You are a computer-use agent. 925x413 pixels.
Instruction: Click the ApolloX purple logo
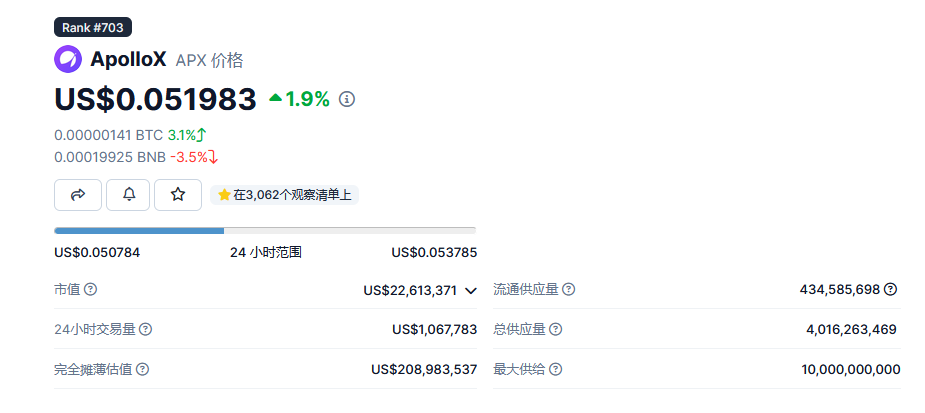68,59
